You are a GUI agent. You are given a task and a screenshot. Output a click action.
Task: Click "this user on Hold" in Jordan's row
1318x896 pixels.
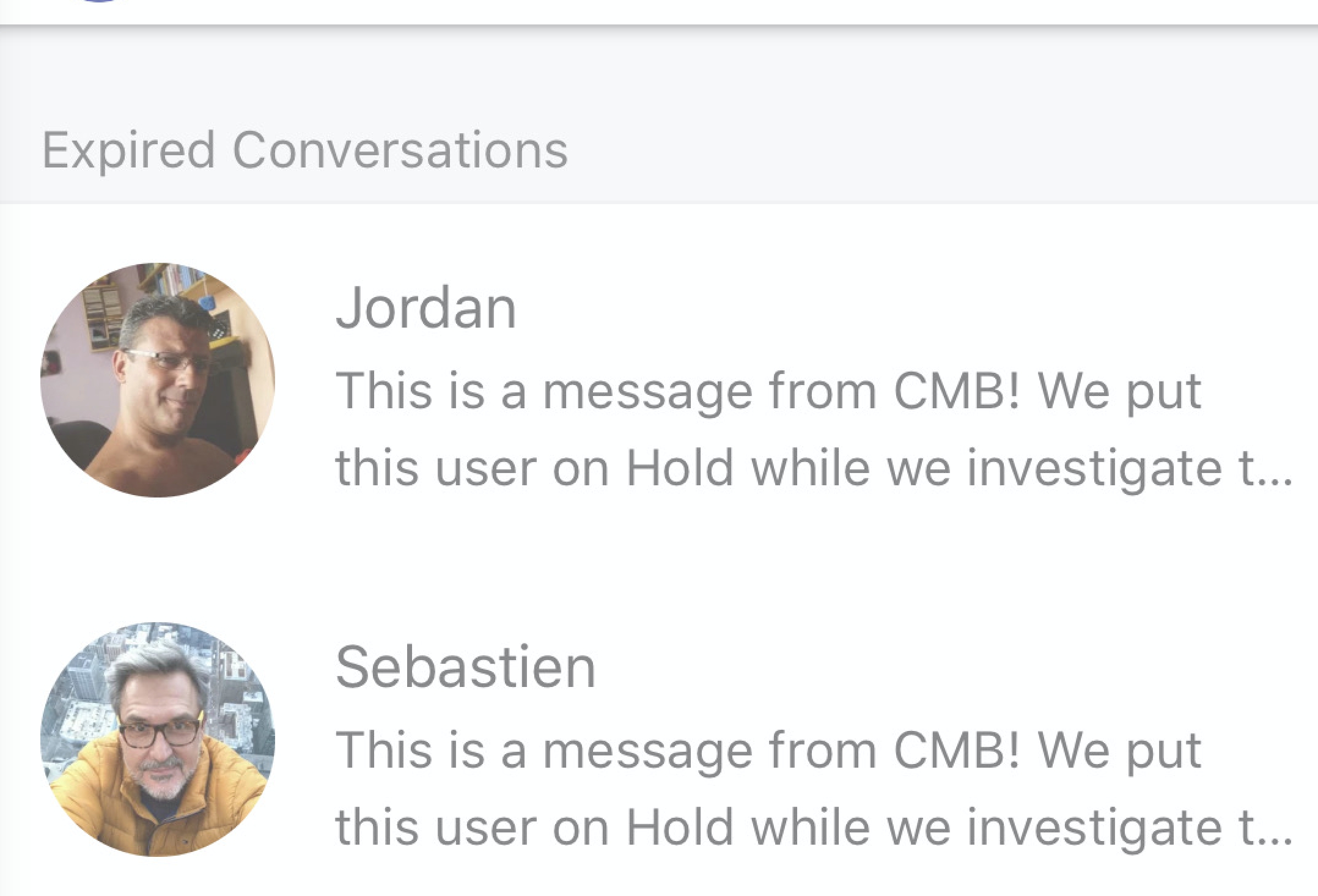point(534,469)
